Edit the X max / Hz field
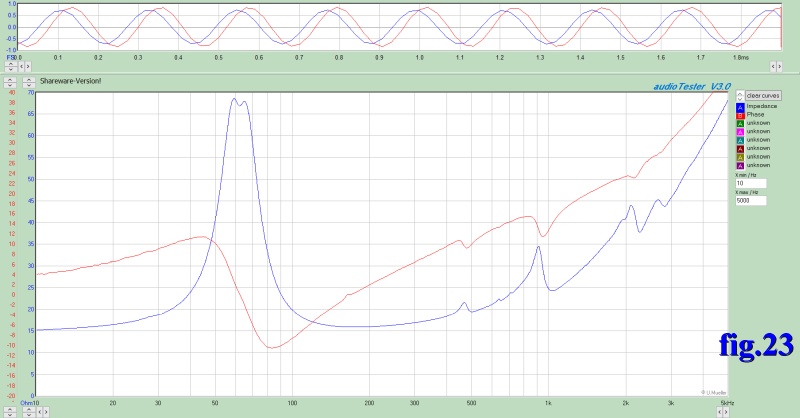The height and width of the screenshot is (418, 800). (751, 201)
